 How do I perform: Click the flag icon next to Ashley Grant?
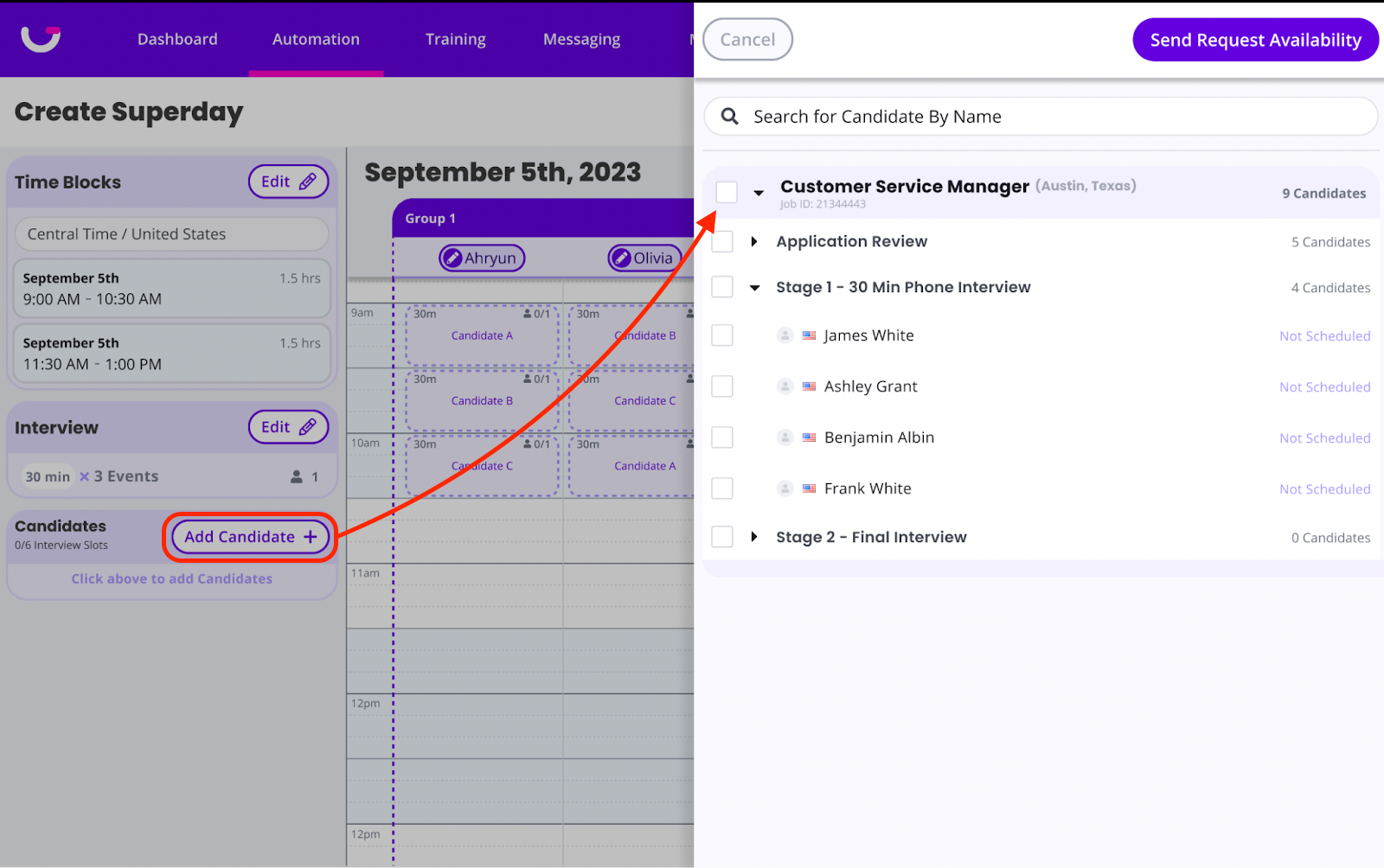[809, 386]
